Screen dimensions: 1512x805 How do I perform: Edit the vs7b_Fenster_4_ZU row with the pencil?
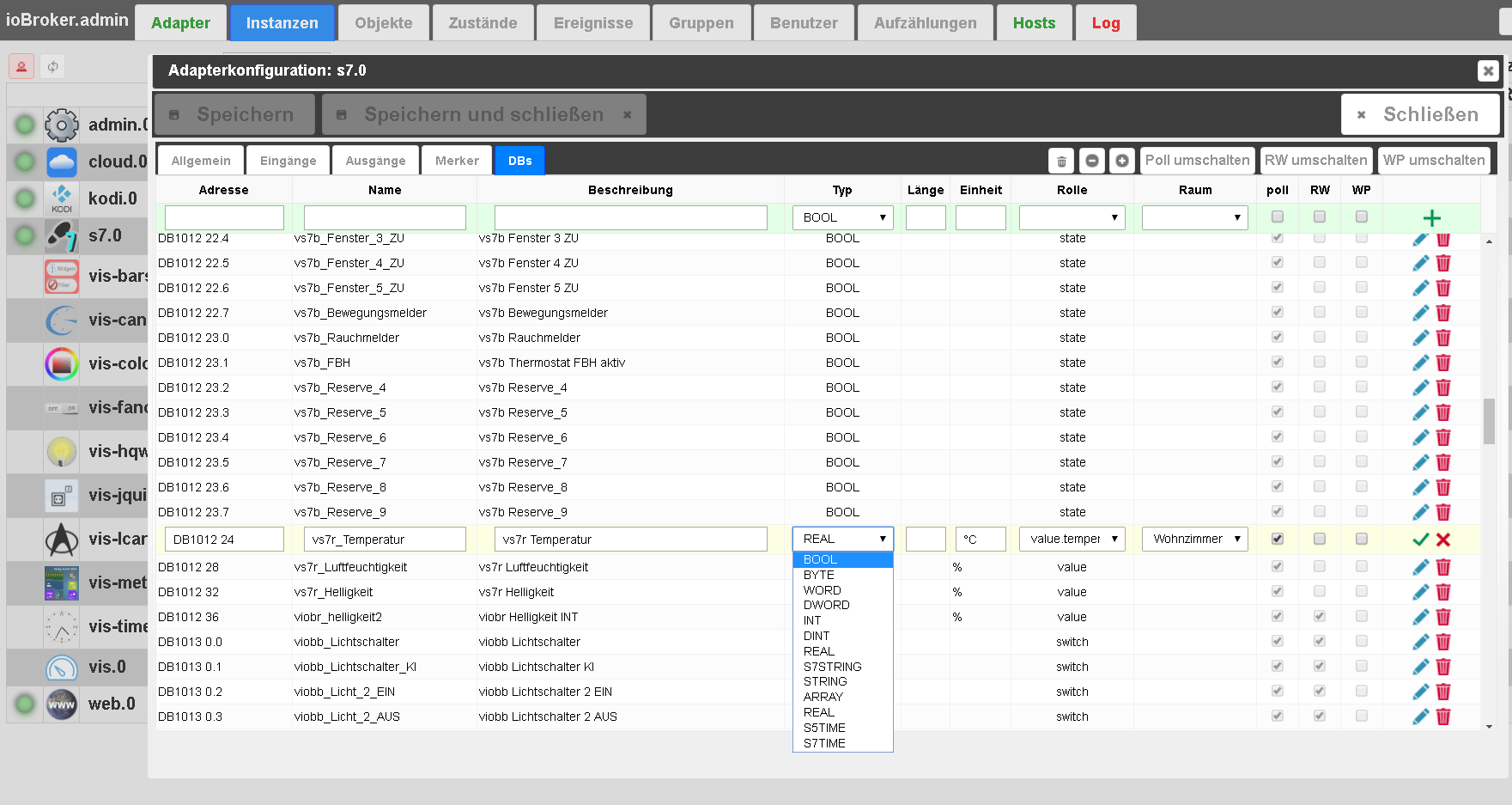click(1421, 263)
